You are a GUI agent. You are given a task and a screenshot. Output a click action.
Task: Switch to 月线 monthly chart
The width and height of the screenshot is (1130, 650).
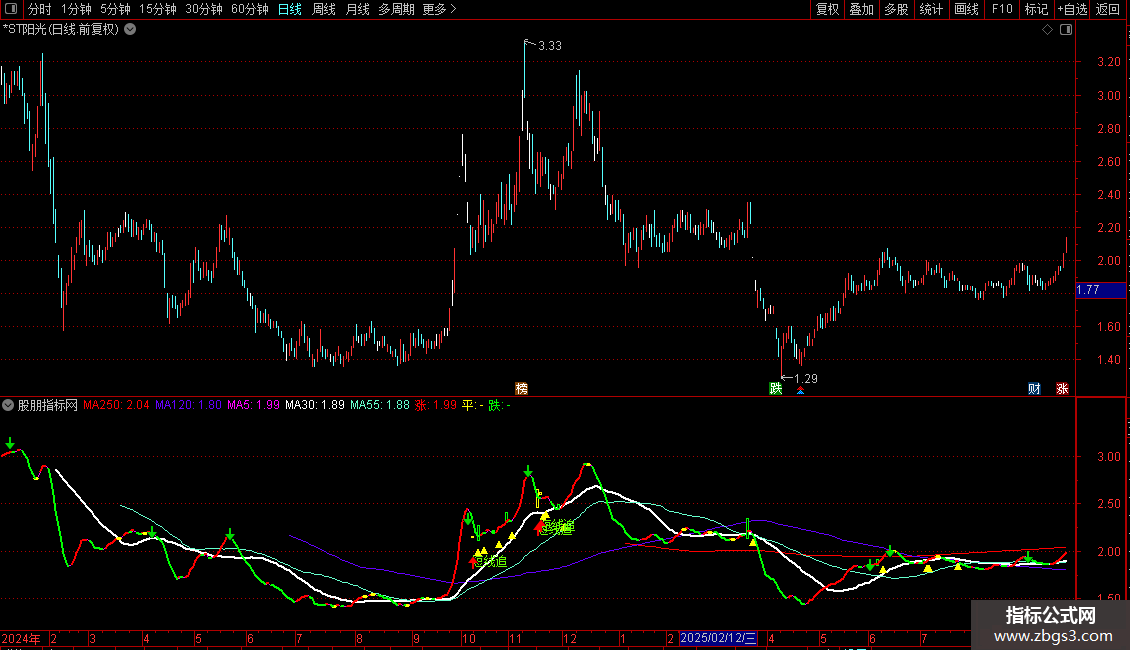point(357,9)
